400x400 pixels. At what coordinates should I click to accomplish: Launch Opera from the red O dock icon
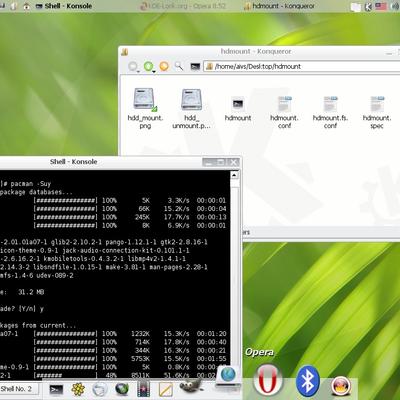click(x=268, y=380)
